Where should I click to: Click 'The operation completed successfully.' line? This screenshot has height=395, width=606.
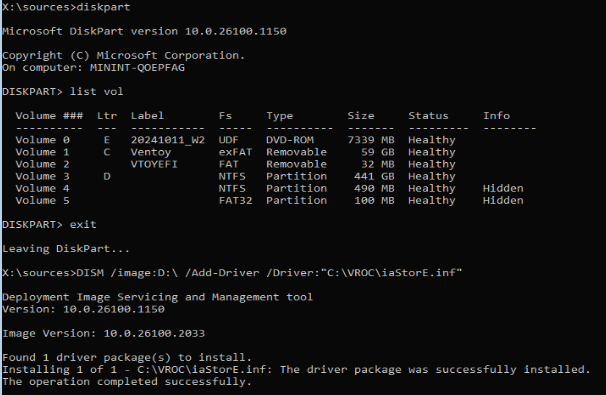127,382
